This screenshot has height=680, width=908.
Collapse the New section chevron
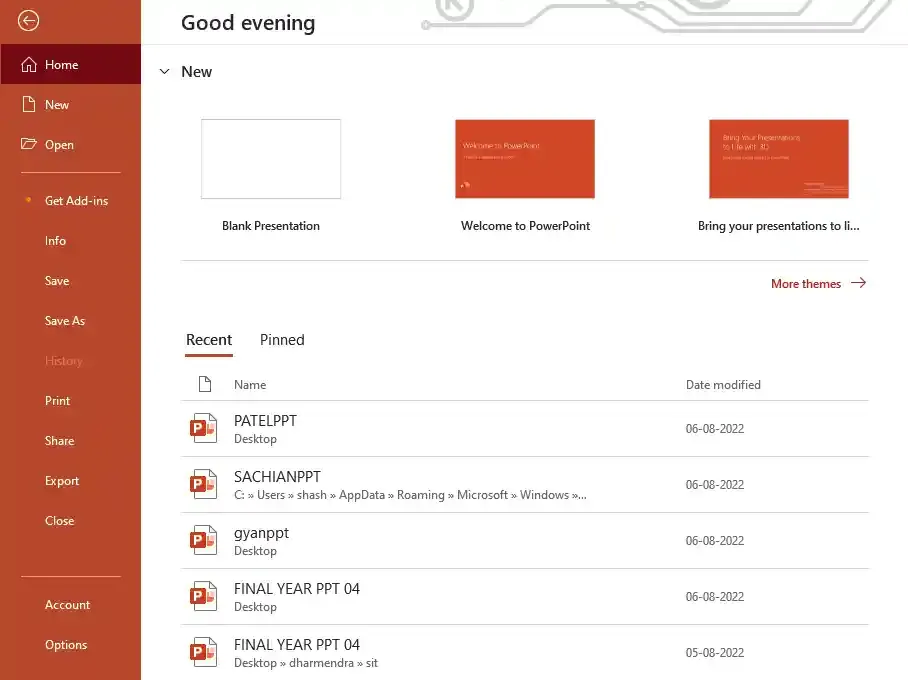tap(164, 71)
